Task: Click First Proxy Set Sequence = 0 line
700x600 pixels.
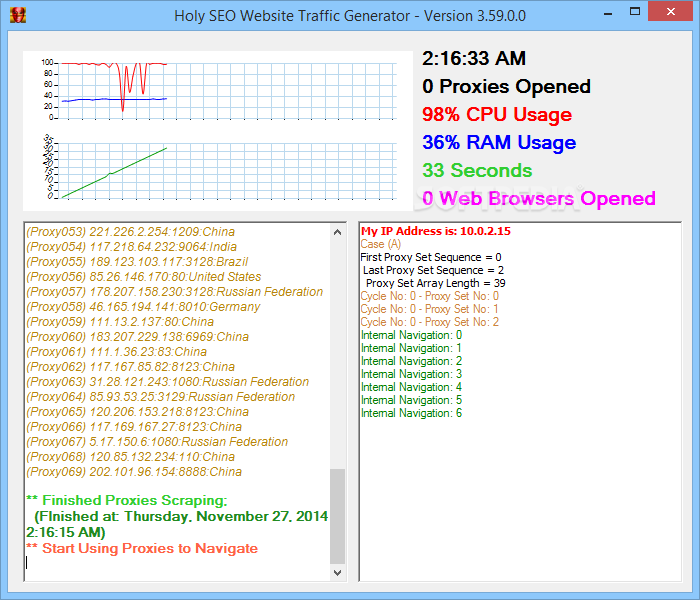Action: click(x=431, y=257)
